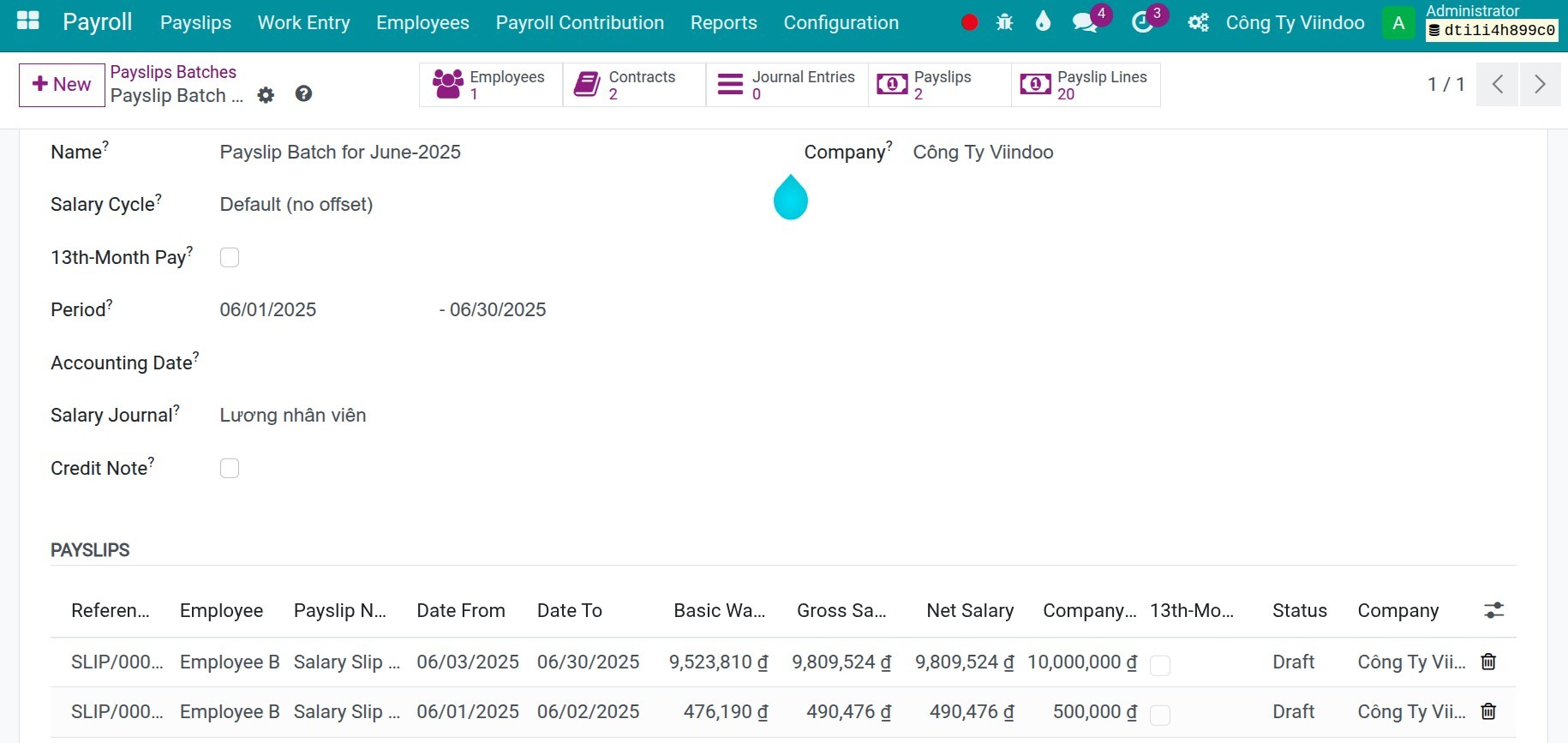
Task: Open the batch actions gear menu
Action: pyautogui.click(x=266, y=95)
